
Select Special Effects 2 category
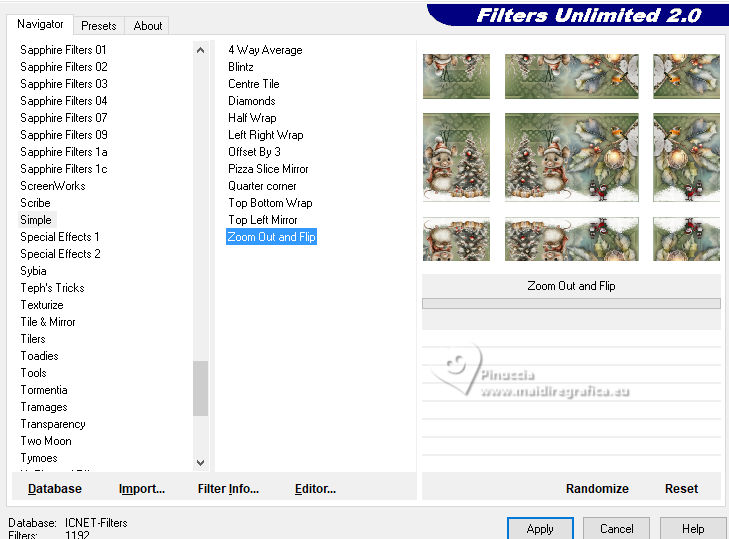pos(60,254)
